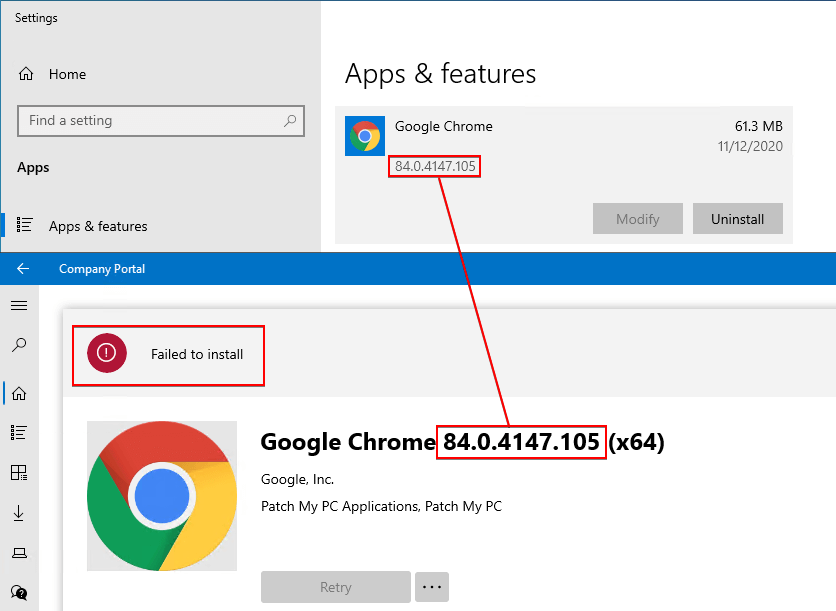The image size is (836, 611).
Task: Open Downloads & updates arrow icon
Action: point(19,512)
